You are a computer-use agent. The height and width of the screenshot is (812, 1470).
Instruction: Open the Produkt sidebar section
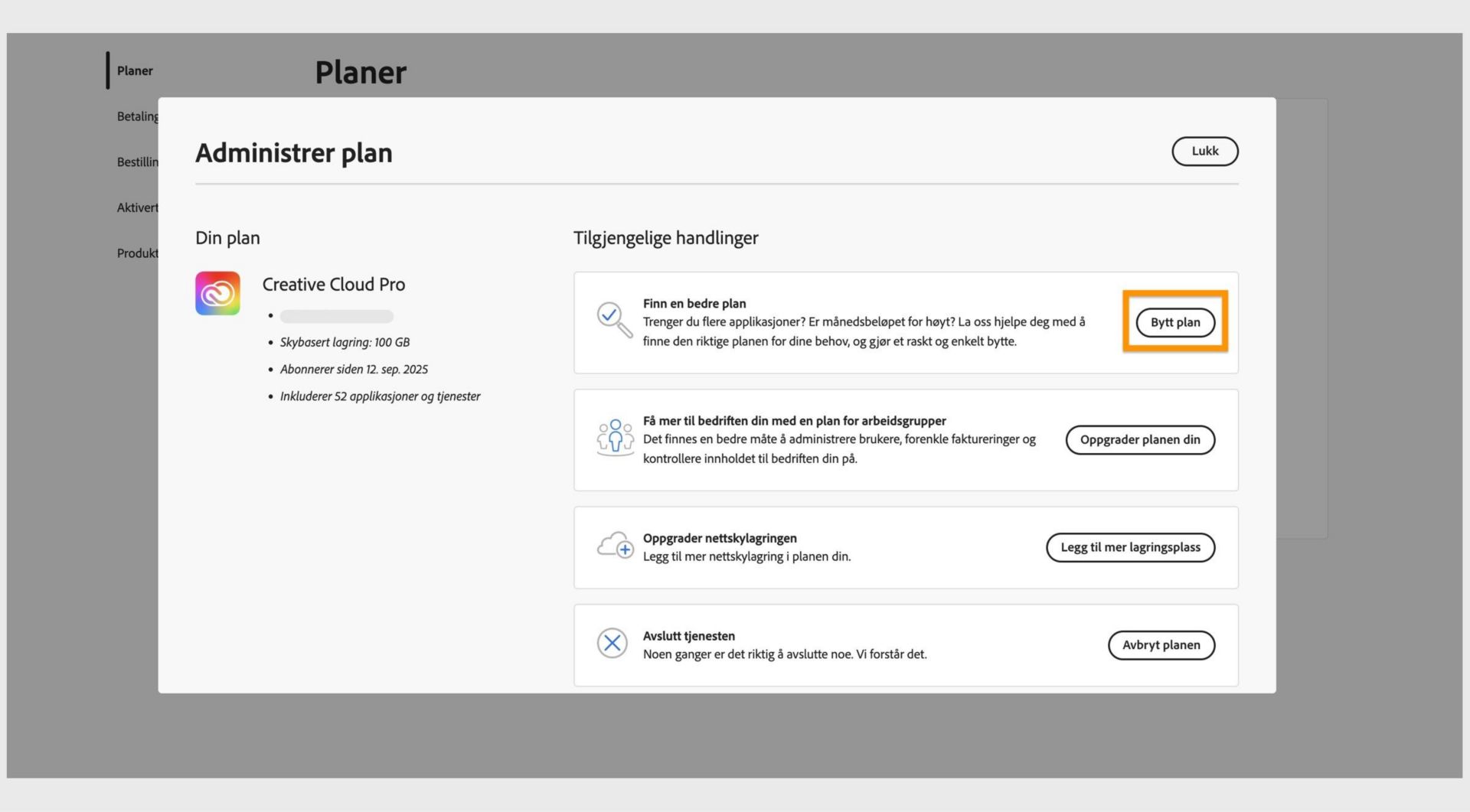click(138, 253)
